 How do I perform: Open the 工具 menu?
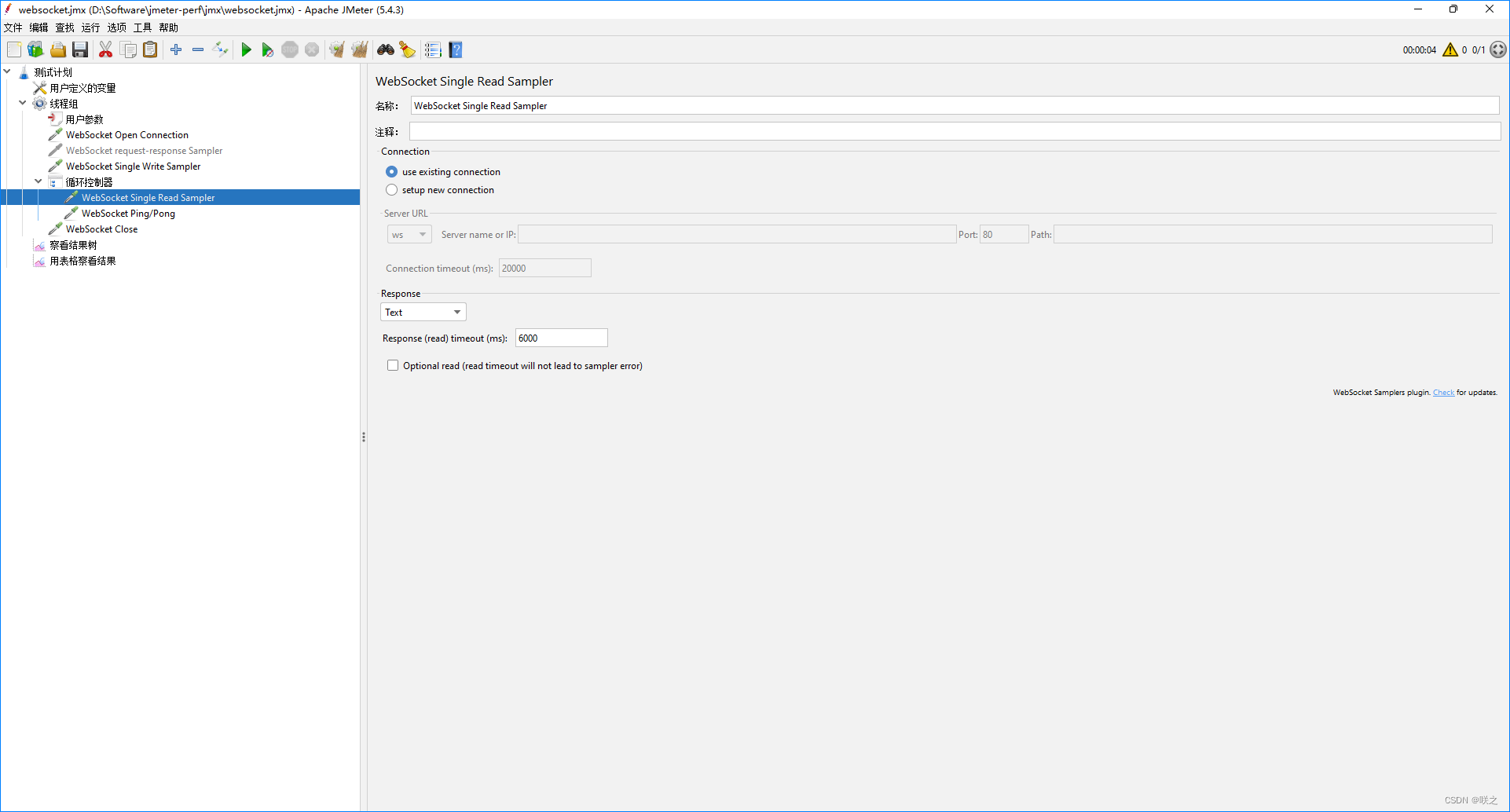141,27
